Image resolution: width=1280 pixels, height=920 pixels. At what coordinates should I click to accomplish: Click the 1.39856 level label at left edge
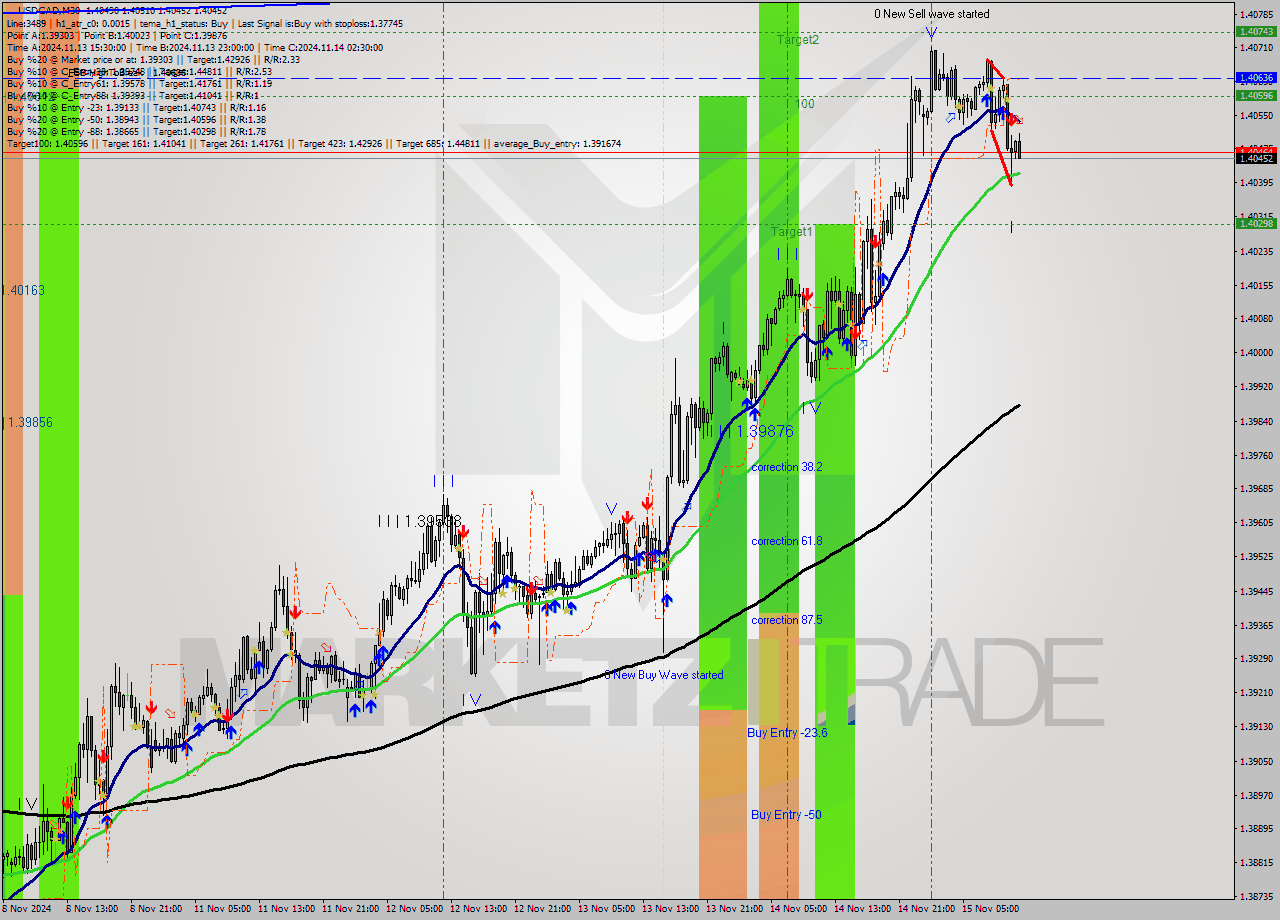pyautogui.click(x=28, y=423)
